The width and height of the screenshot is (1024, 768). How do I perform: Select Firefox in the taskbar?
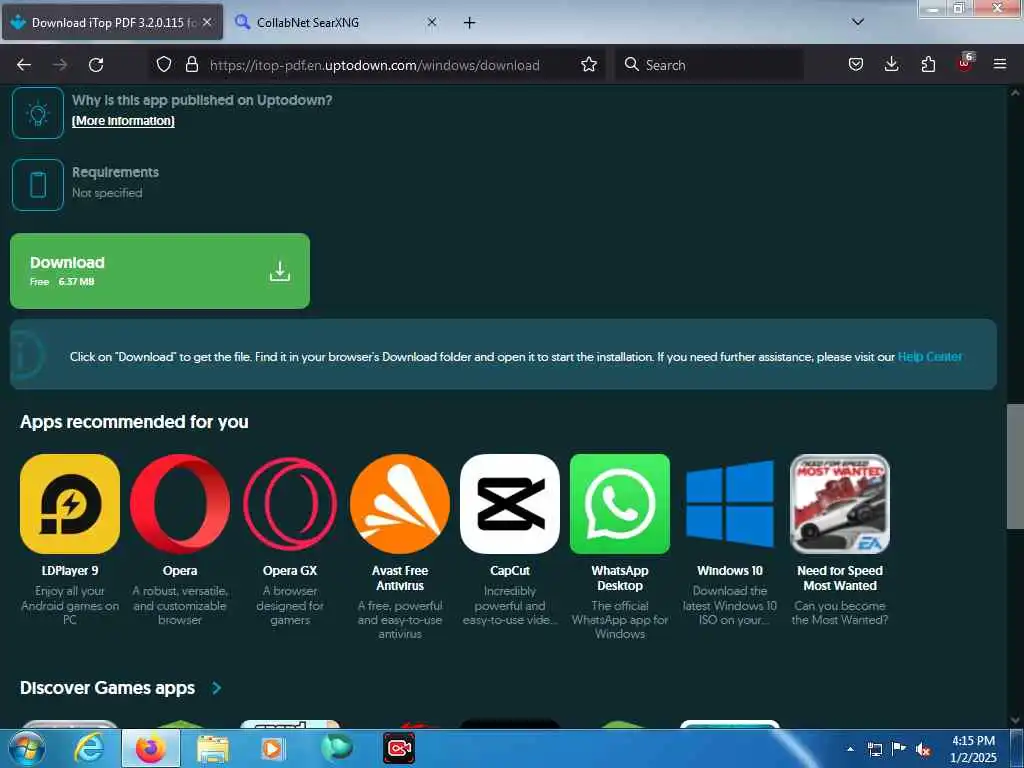pos(151,748)
